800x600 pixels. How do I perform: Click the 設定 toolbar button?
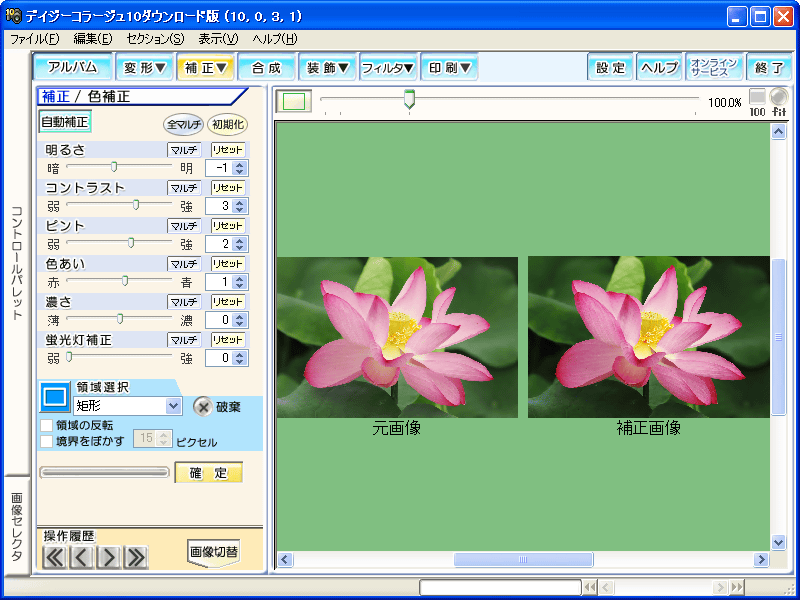[610, 67]
